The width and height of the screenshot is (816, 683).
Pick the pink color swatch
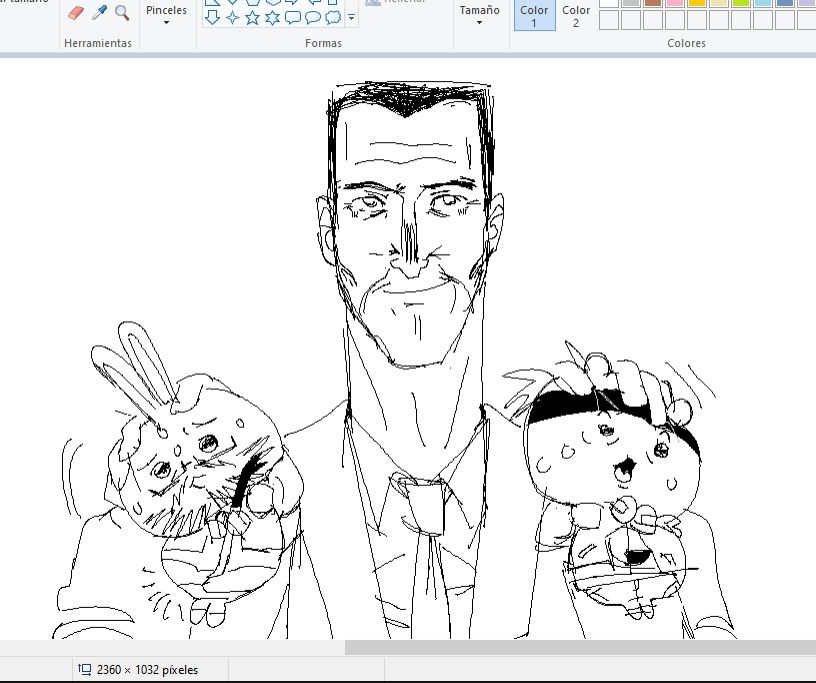[675, 3]
